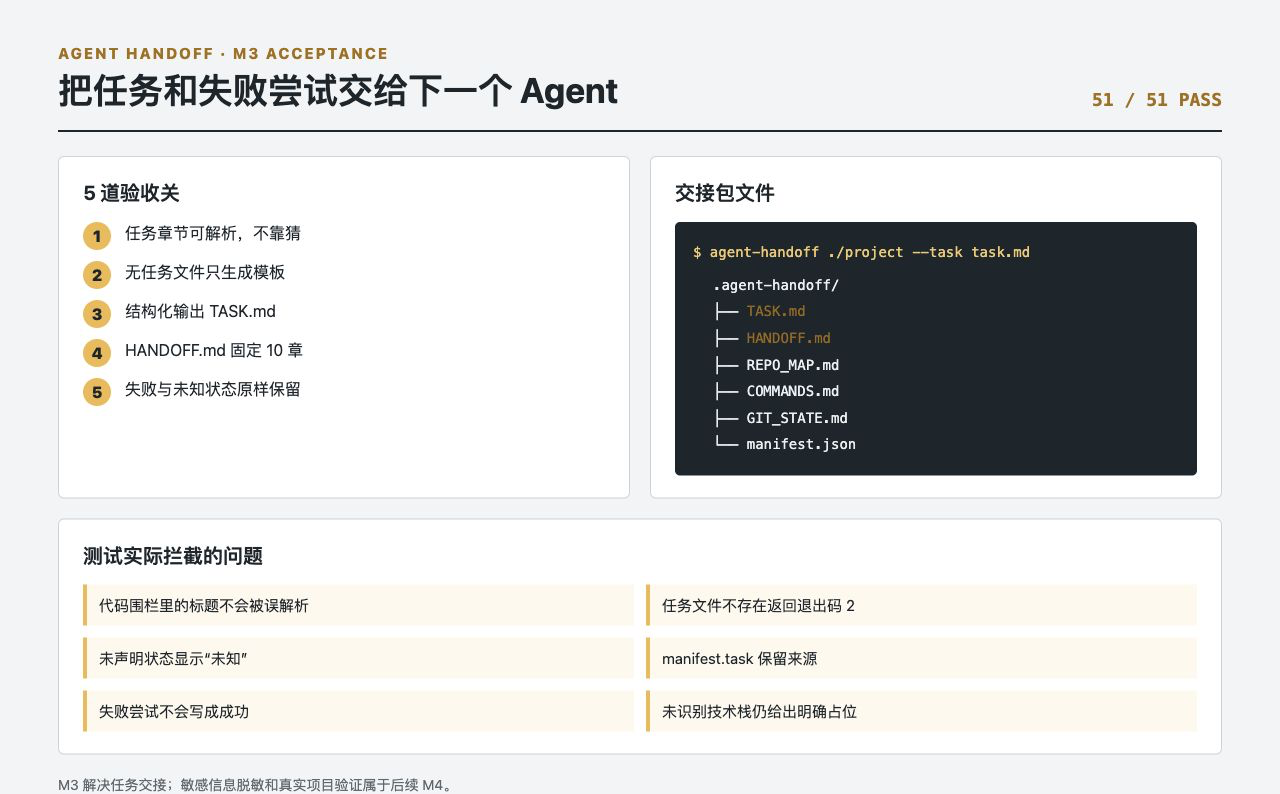Image resolution: width=1280 pixels, height=794 pixels.
Task: Click the "5 道验收关" heading
Action: (132, 194)
